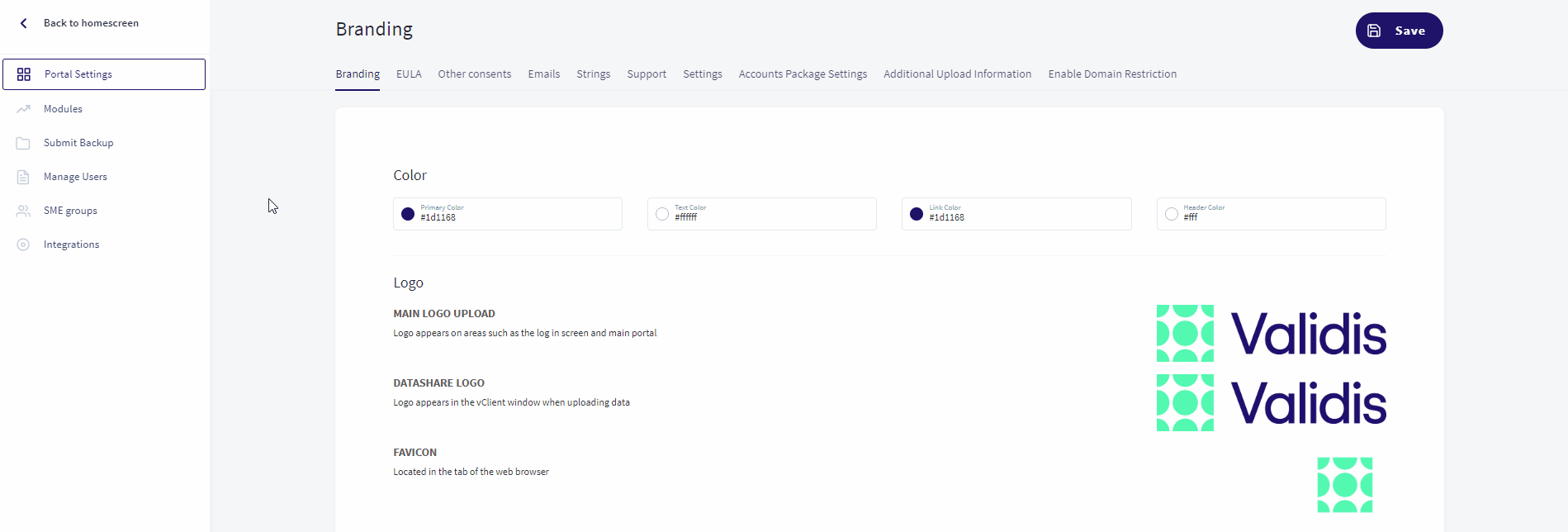Click 'Logo appears in the vClient window' description
Screen dimensions: 1568x532
[x=512, y=403]
